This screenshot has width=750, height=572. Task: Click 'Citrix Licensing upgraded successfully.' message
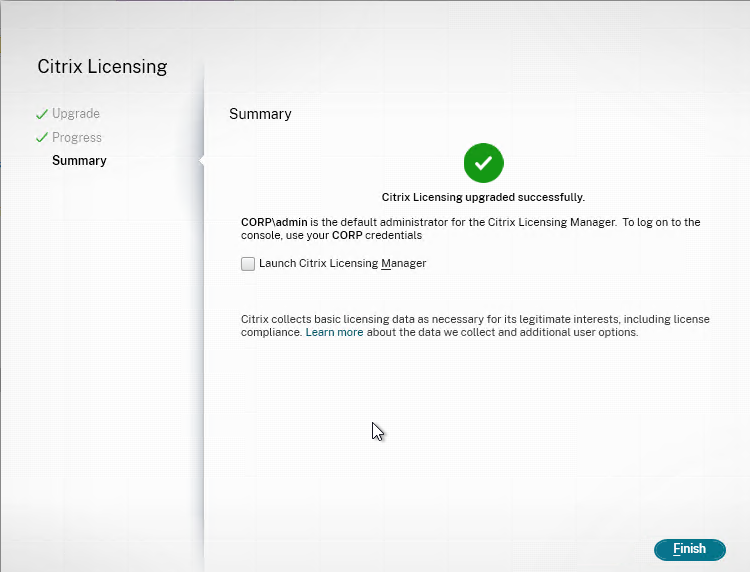tap(483, 197)
